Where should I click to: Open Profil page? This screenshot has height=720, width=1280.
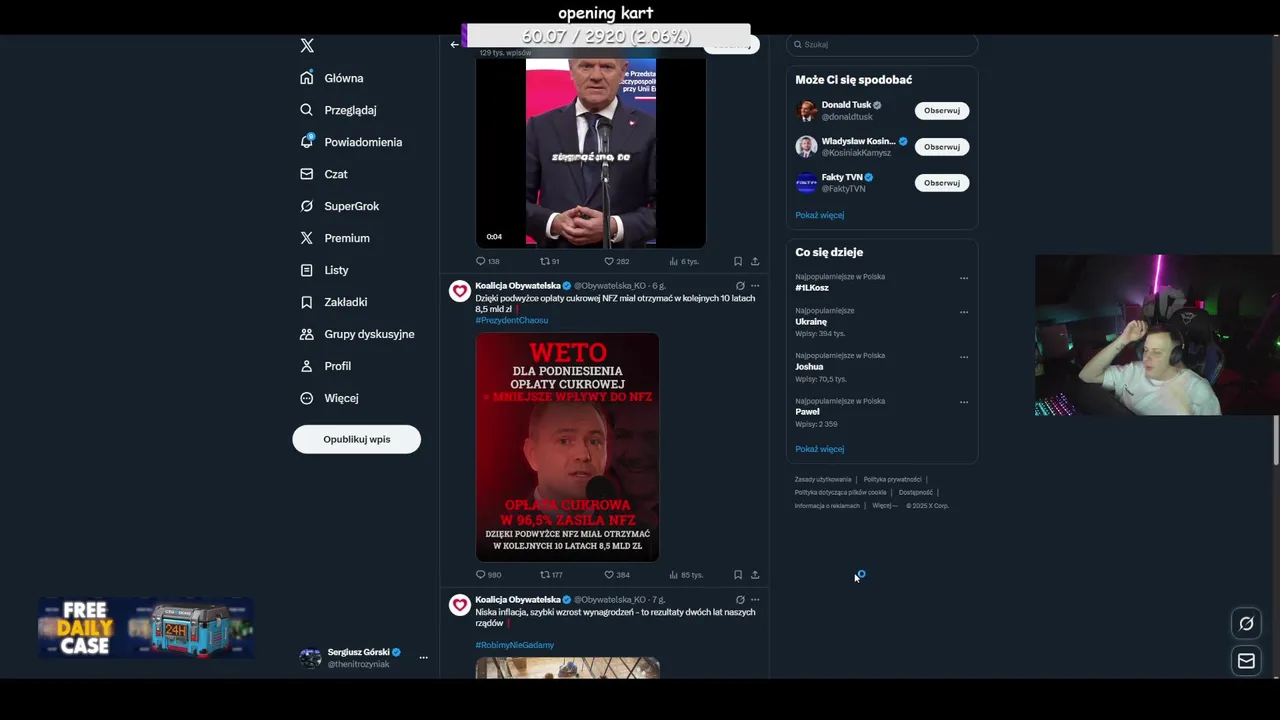(325, 366)
